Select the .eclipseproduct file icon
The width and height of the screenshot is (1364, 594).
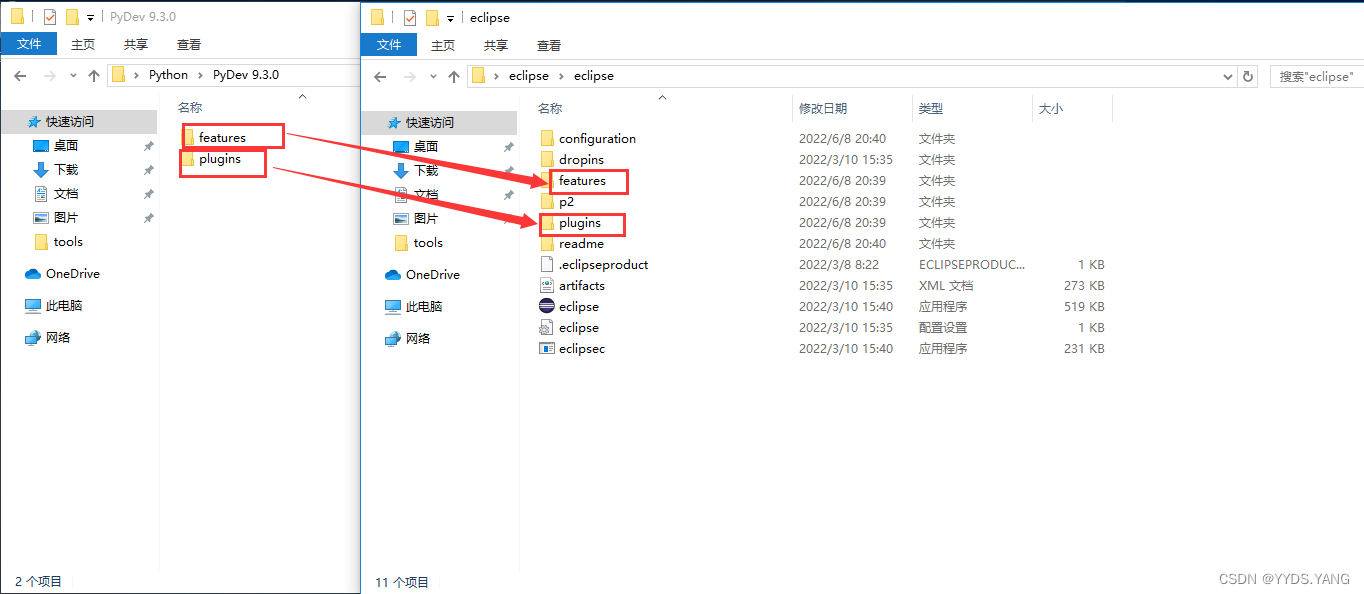point(546,264)
